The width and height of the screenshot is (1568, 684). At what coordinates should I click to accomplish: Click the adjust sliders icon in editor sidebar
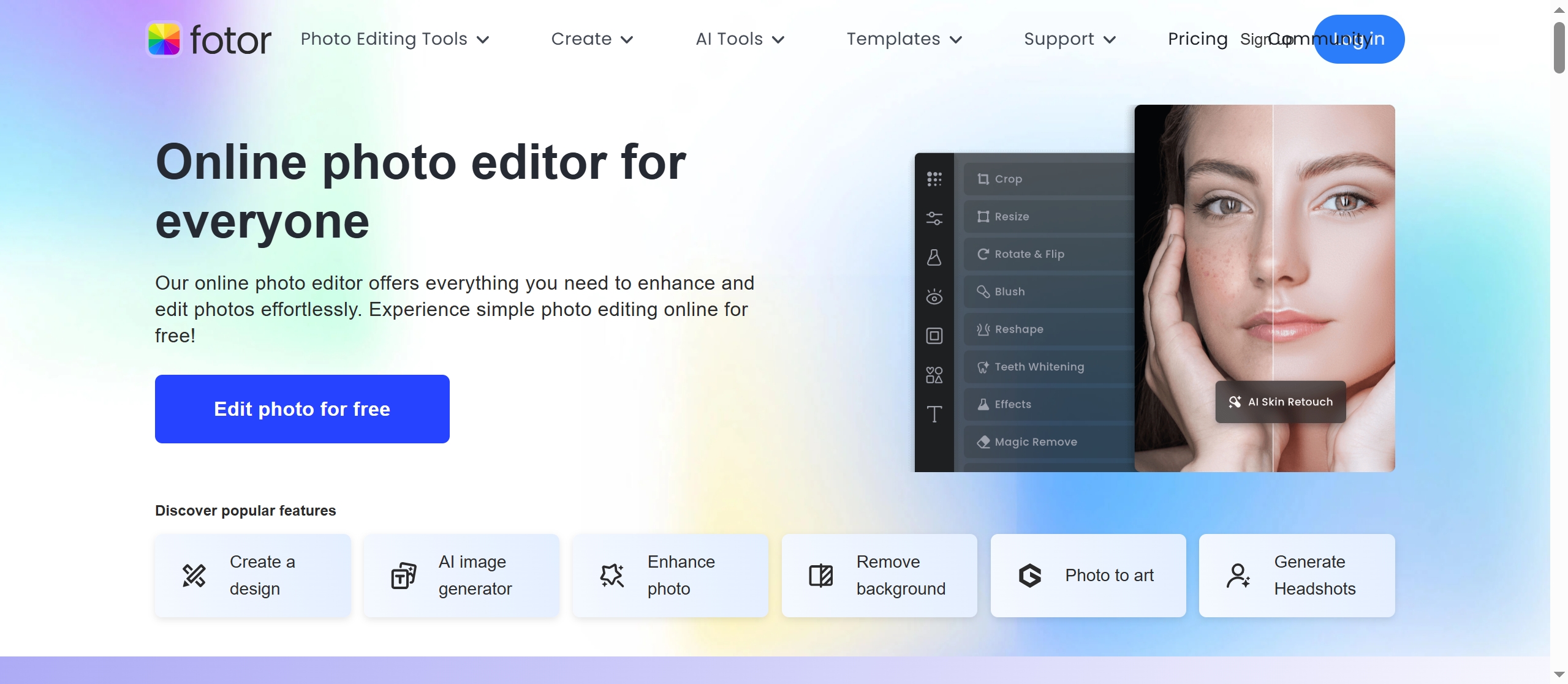tap(934, 218)
